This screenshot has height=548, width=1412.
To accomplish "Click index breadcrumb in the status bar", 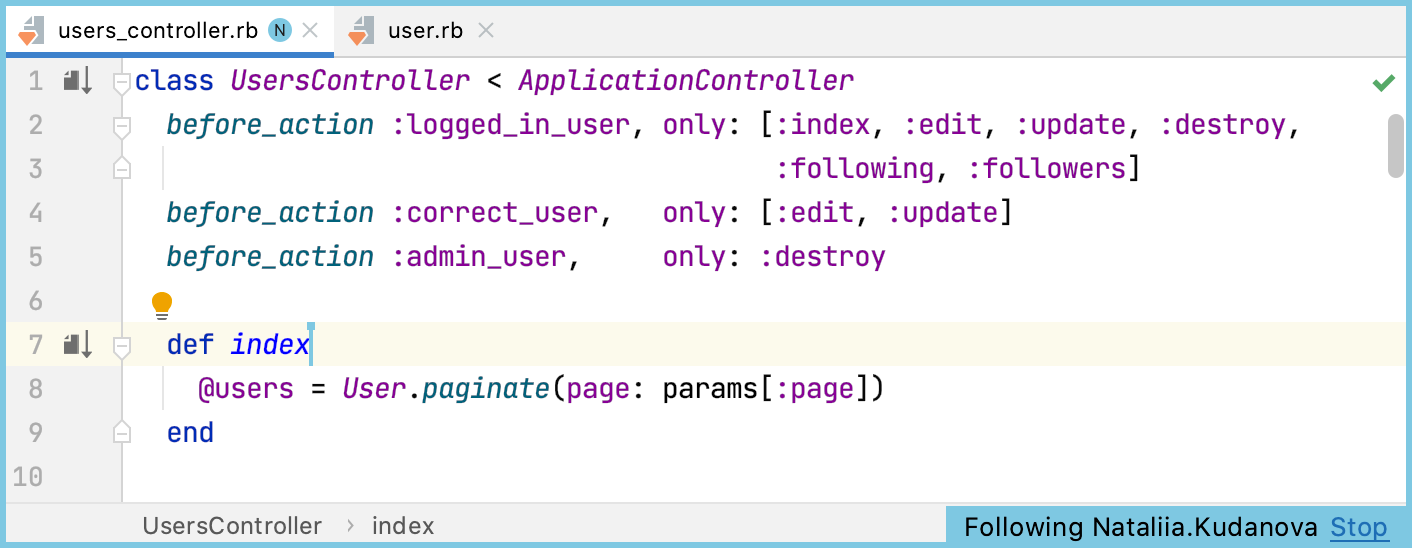I will (403, 526).
